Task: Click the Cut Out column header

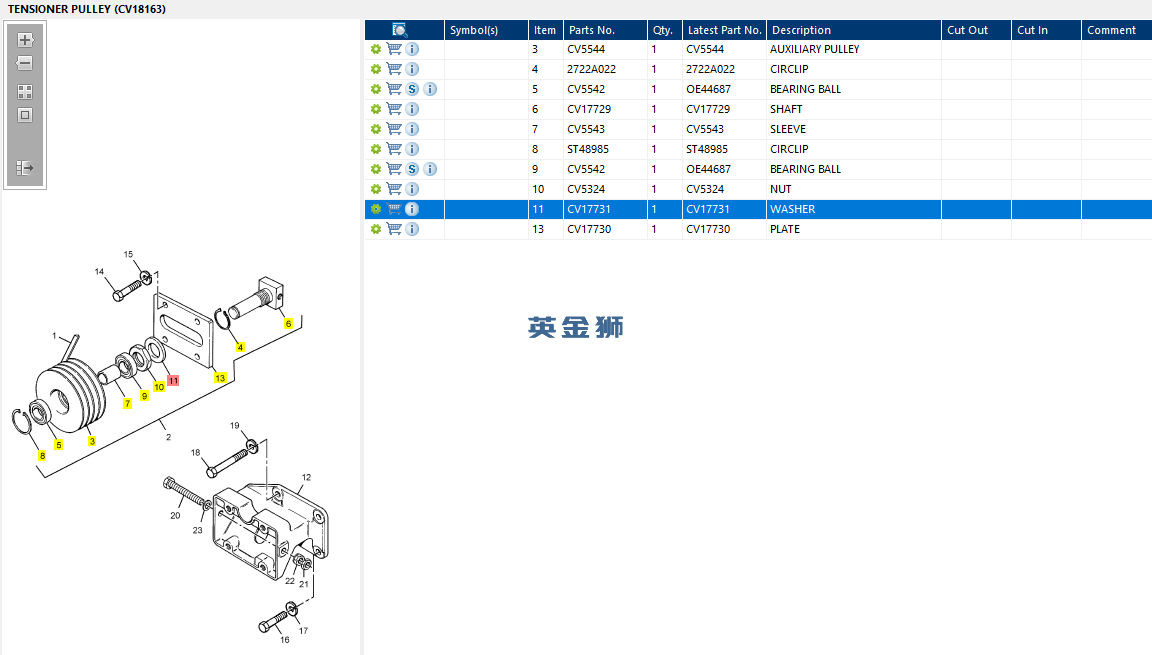Action: point(976,30)
